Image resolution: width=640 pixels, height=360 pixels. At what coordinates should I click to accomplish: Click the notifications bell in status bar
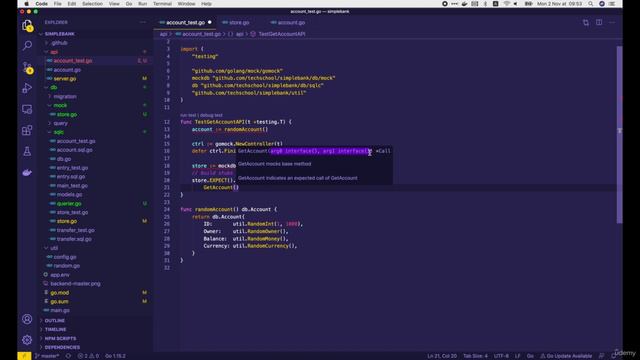613,356
